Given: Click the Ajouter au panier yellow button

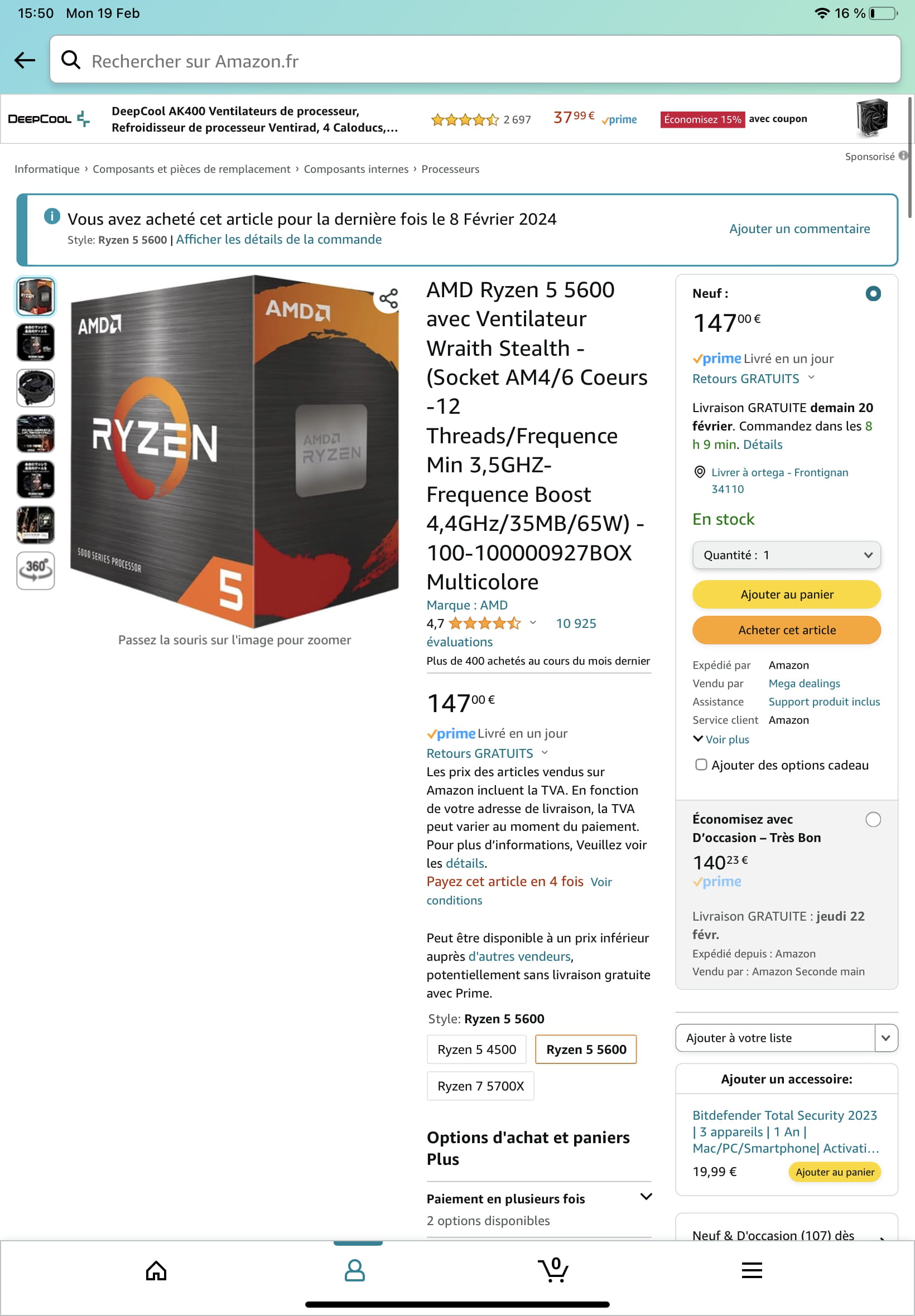Looking at the screenshot, I should (786, 594).
